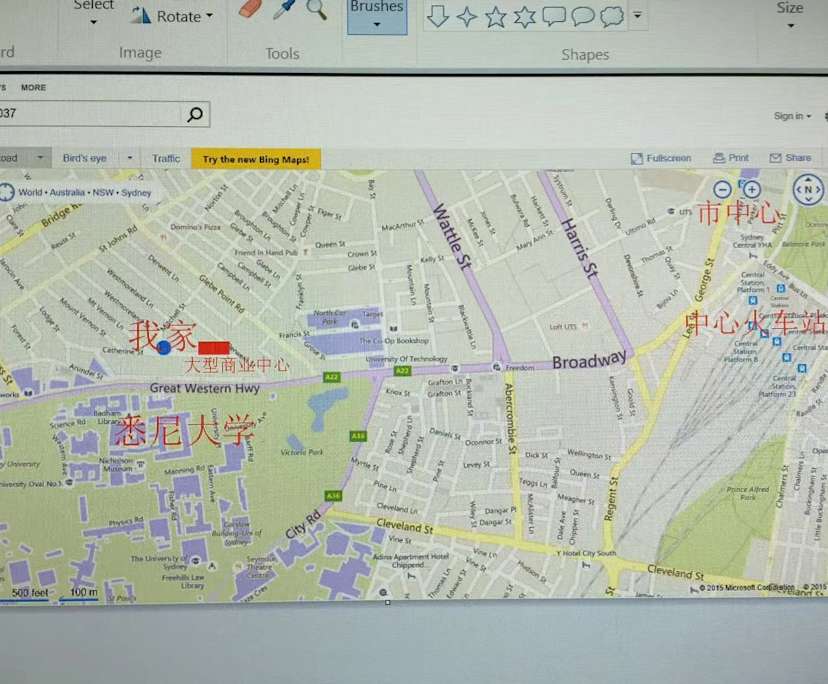Click the Cleveland St label near Vine St

(x=404, y=526)
